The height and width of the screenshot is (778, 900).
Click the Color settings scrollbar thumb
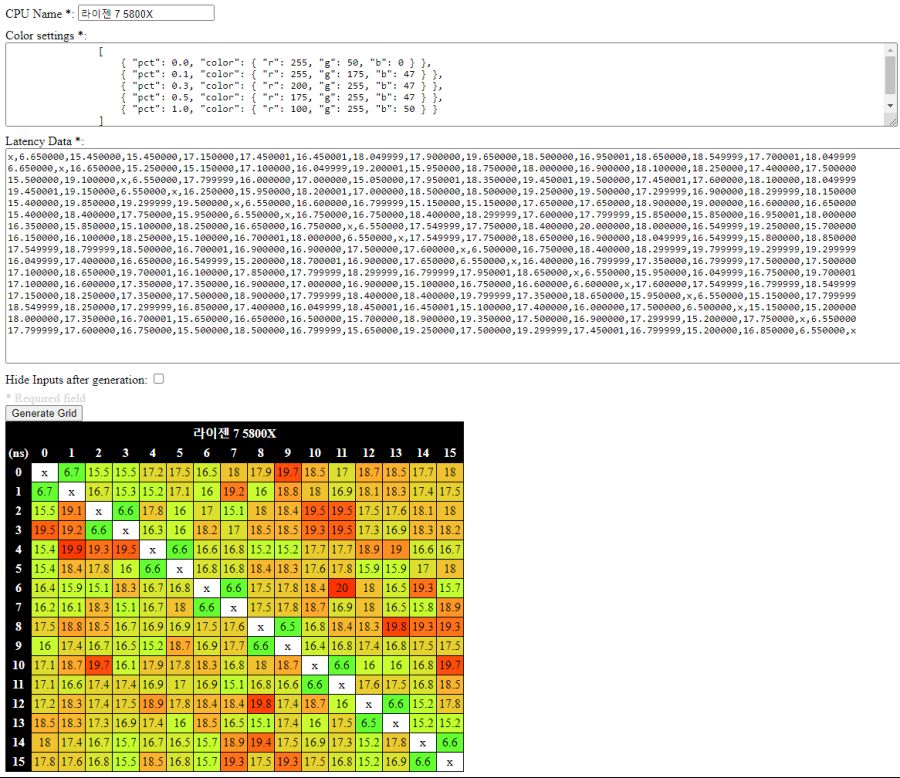pyautogui.click(x=890, y=75)
